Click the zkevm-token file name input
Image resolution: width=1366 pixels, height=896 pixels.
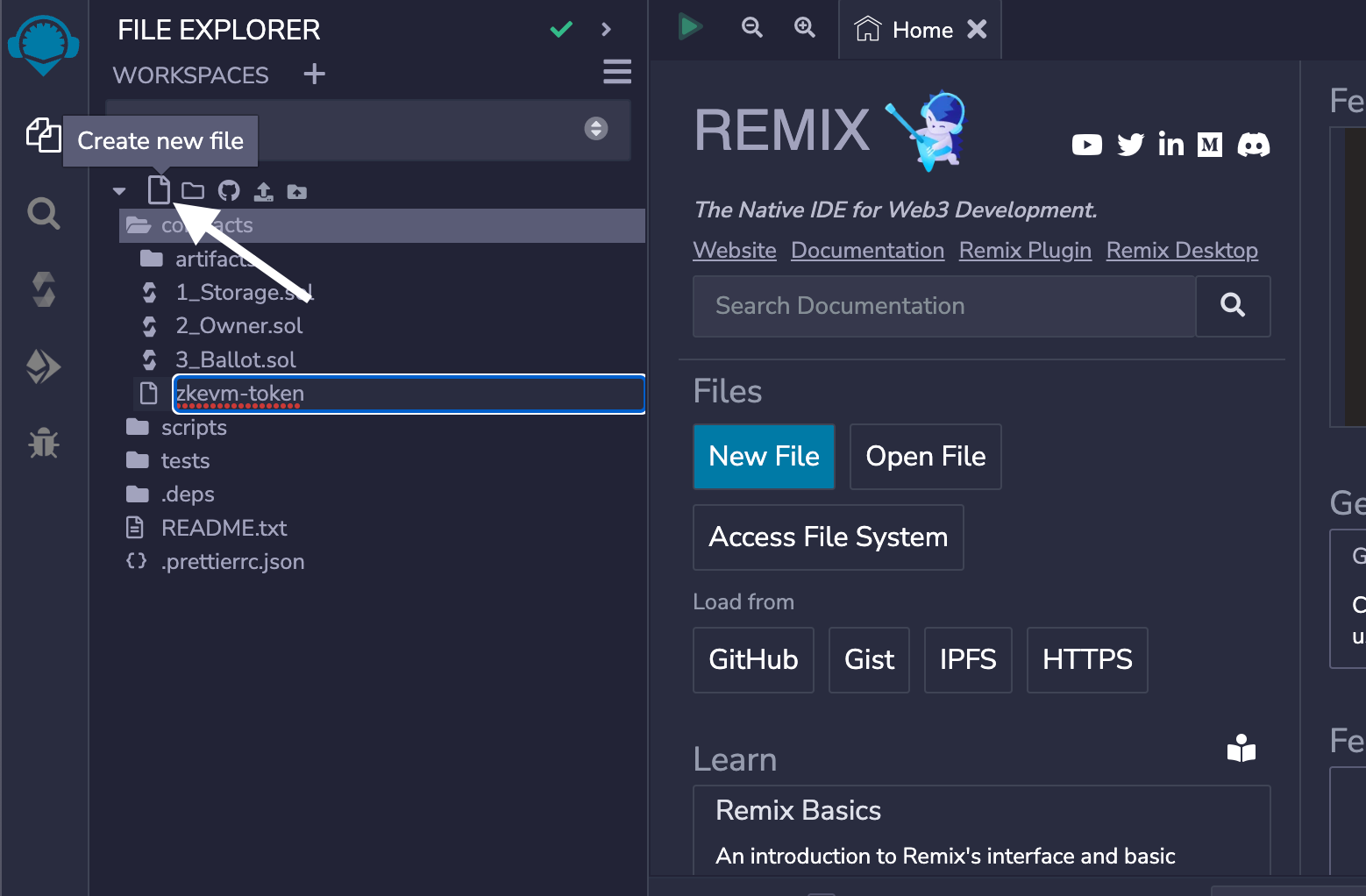[409, 394]
